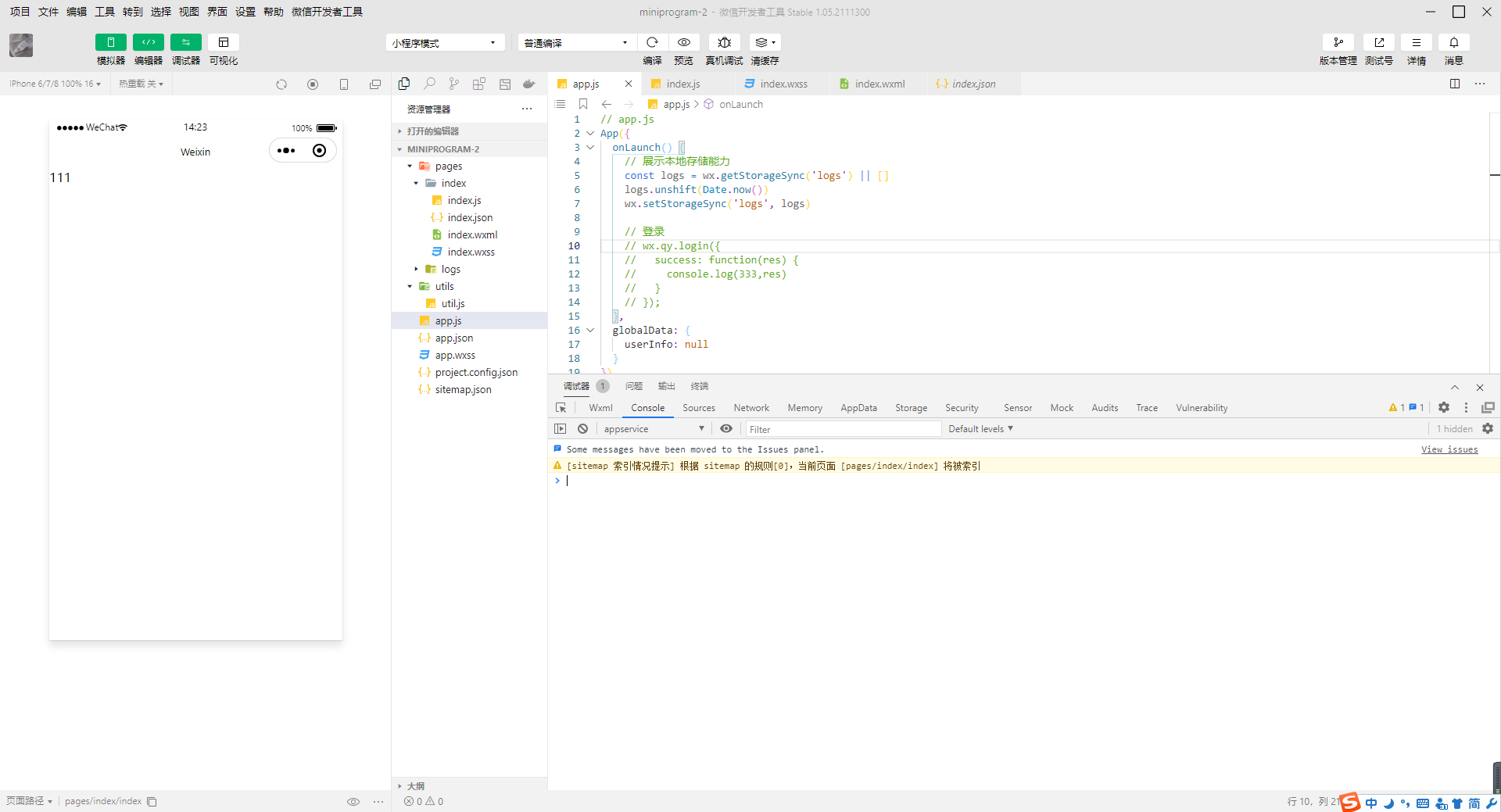The image size is (1501, 812).
Task: Toggle the editor panel button
Action: pos(148,42)
